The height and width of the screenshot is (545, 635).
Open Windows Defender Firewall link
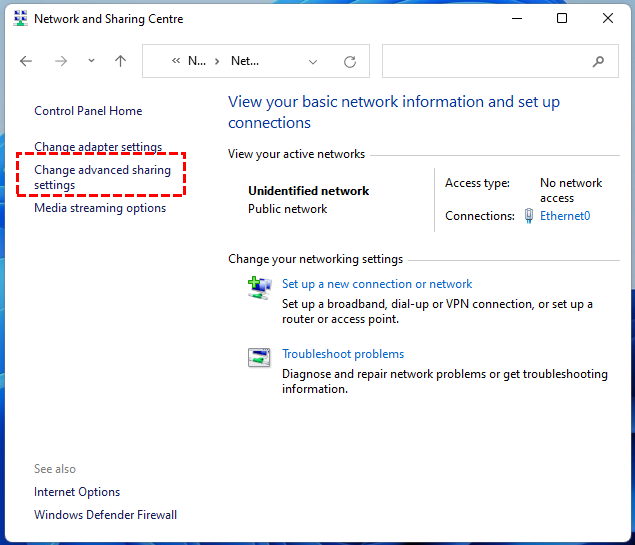105,515
